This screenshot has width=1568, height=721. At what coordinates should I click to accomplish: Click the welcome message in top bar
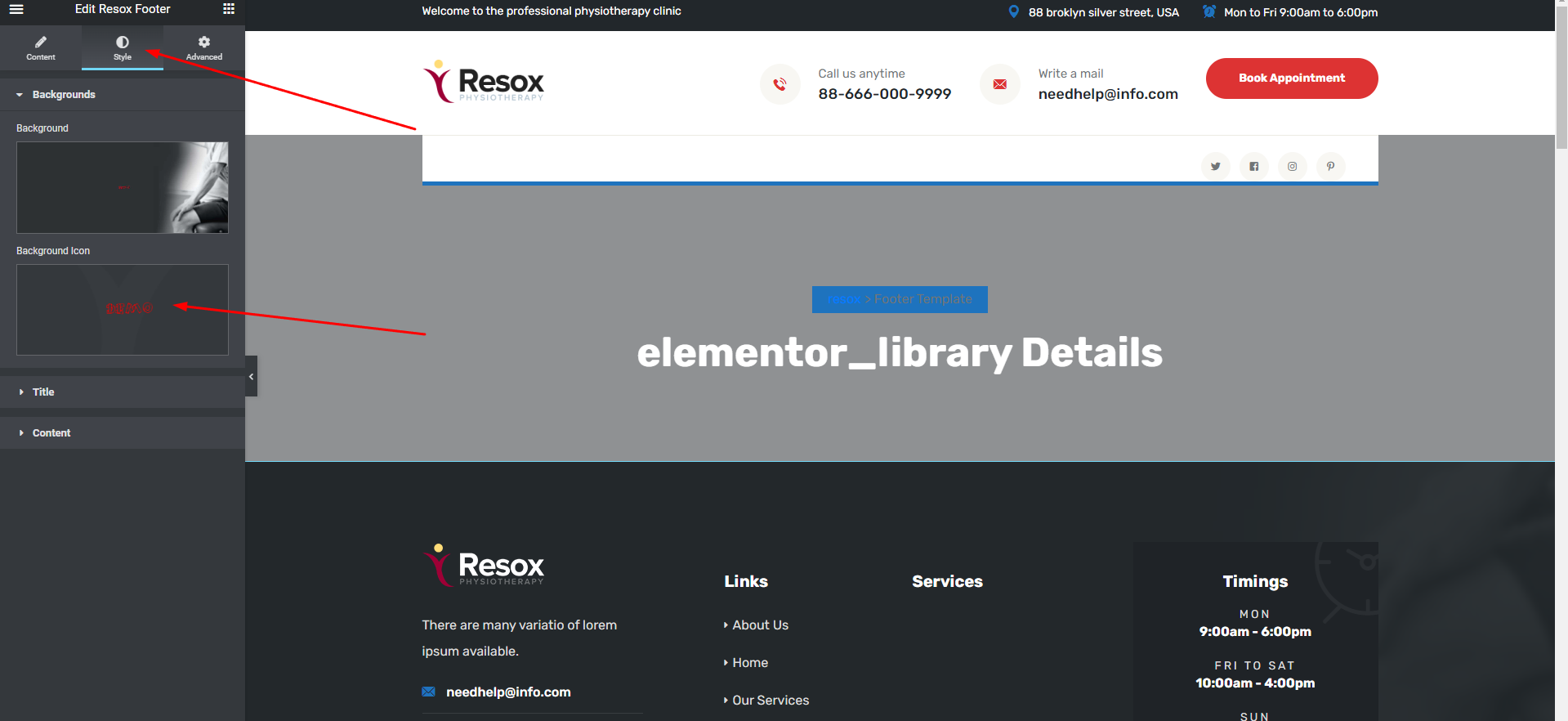pos(552,11)
